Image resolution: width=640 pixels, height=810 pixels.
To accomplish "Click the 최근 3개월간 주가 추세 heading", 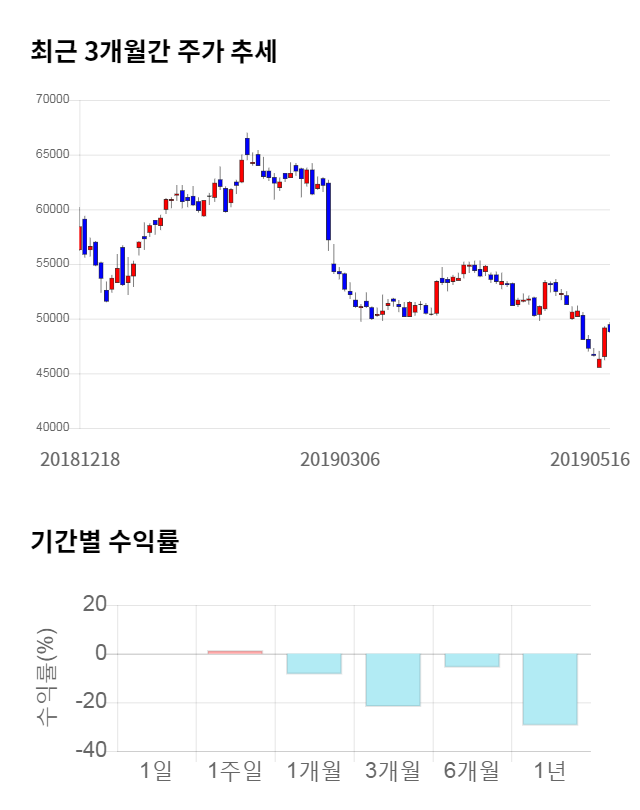I will click(154, 51).
